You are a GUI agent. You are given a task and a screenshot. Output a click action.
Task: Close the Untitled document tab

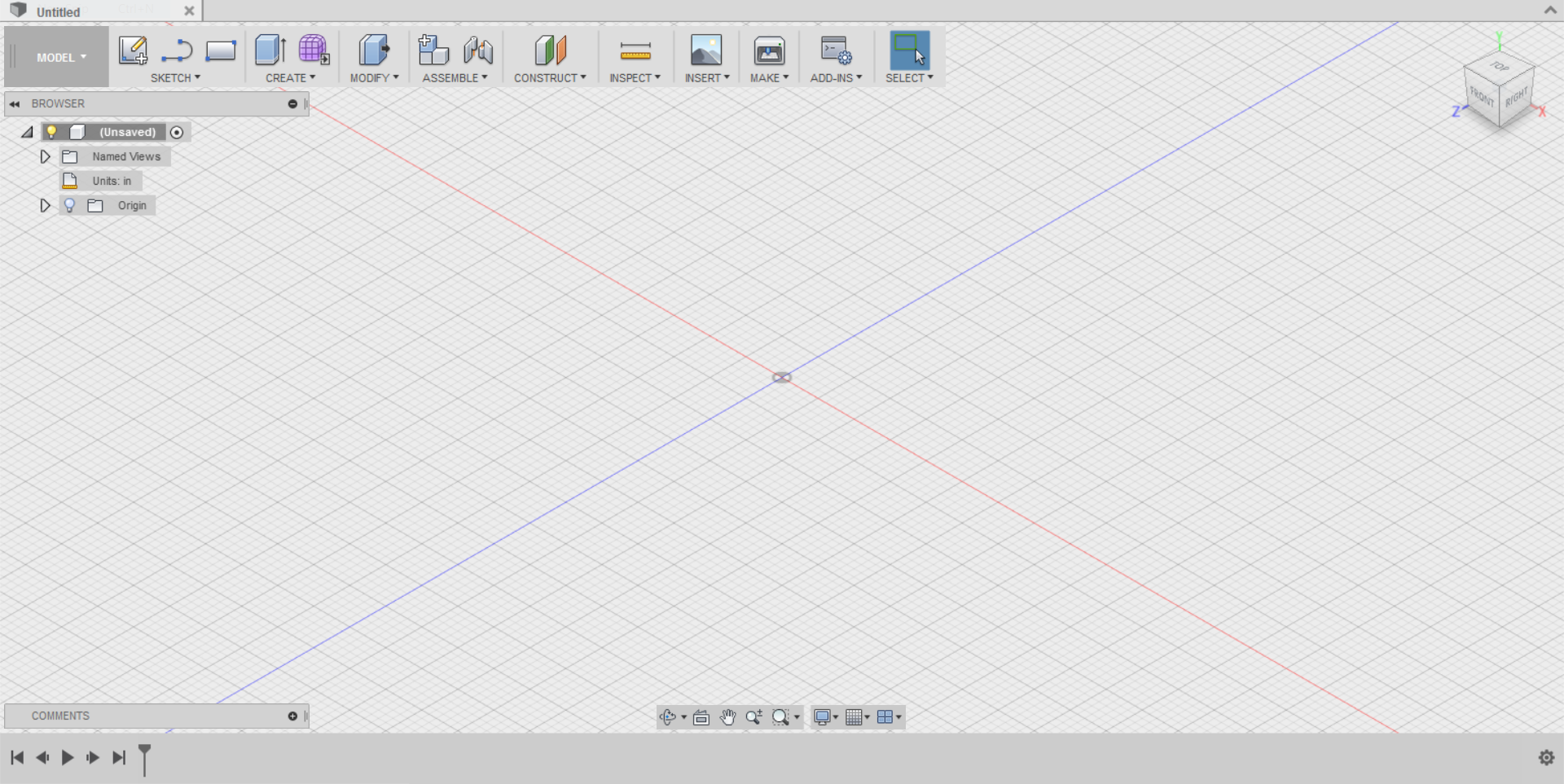pyautogui.click(x=189, y=11)
